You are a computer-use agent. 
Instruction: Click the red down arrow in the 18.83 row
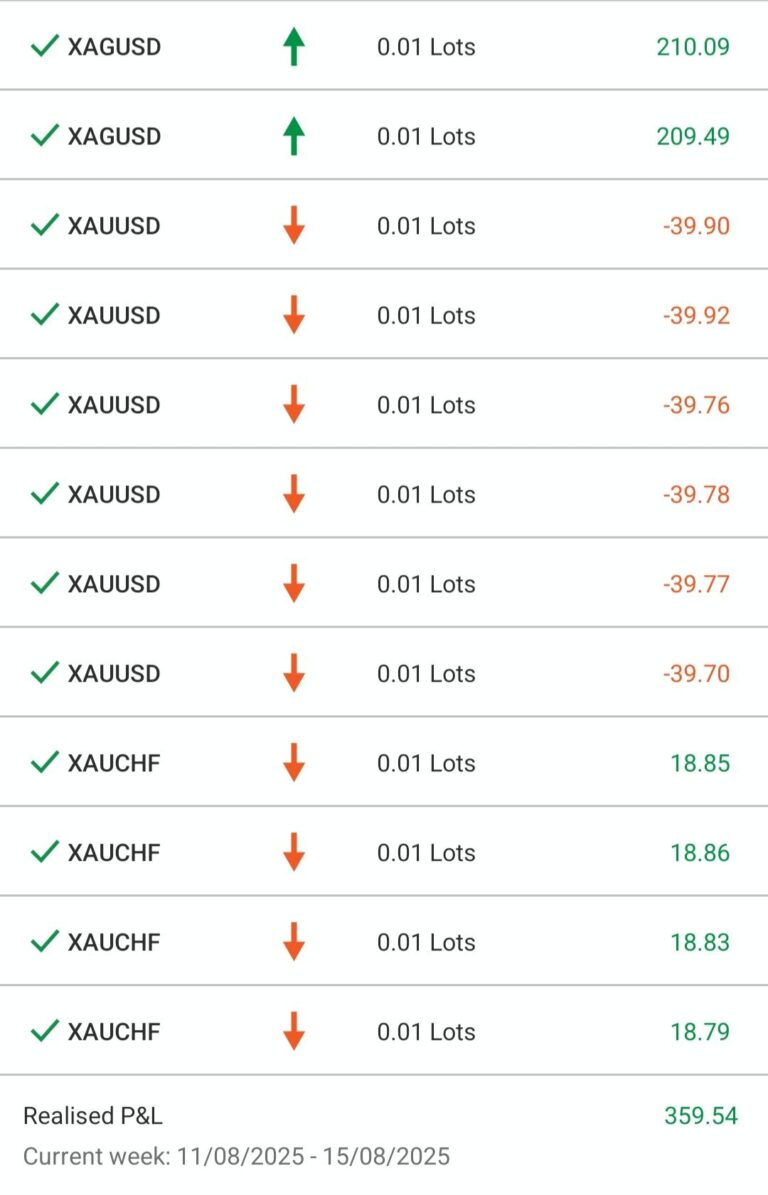click(x=293, y=942)
